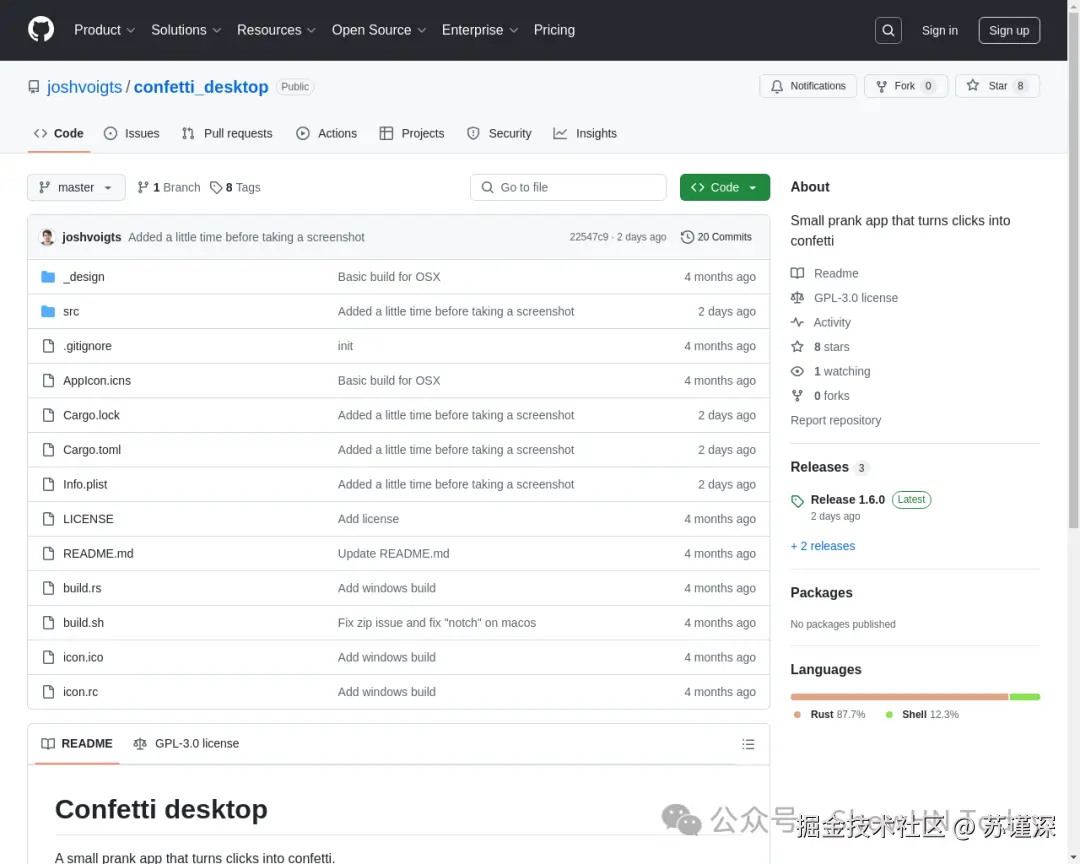The image size is (1080, 864).
Task: Open the src folder icon
Action: 48,311
